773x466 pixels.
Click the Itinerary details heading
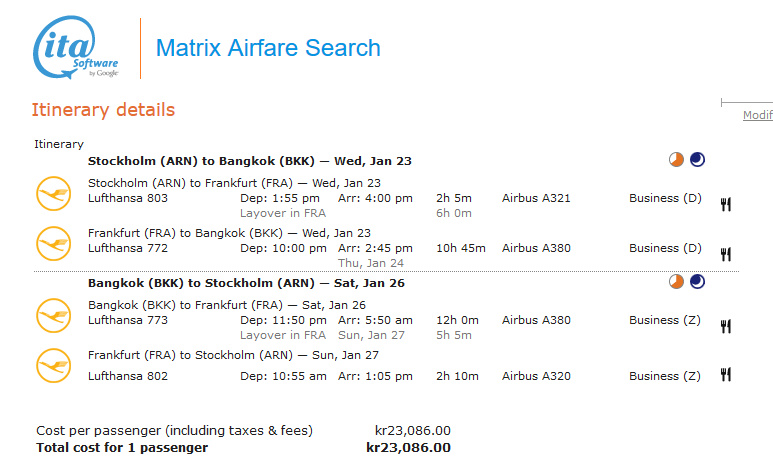coord(103,110)
